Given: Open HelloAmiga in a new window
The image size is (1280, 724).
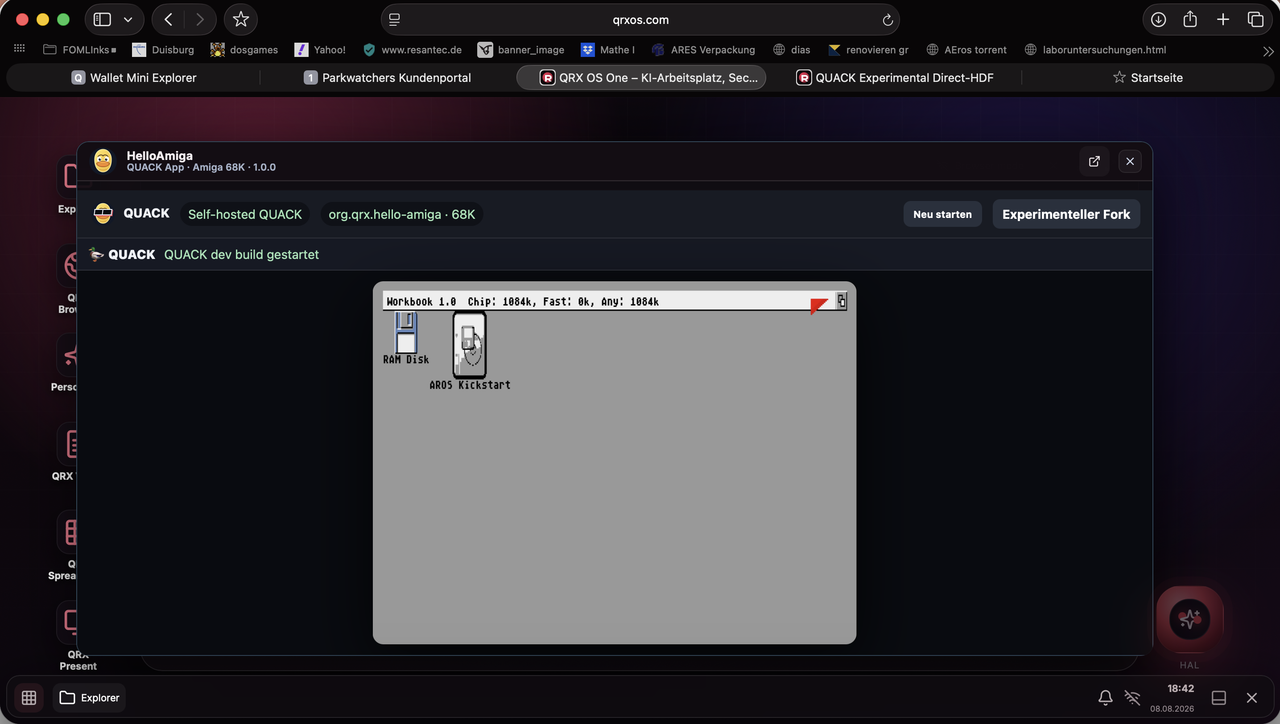Looking at the screenshot, I should (x=1094, y=161).
